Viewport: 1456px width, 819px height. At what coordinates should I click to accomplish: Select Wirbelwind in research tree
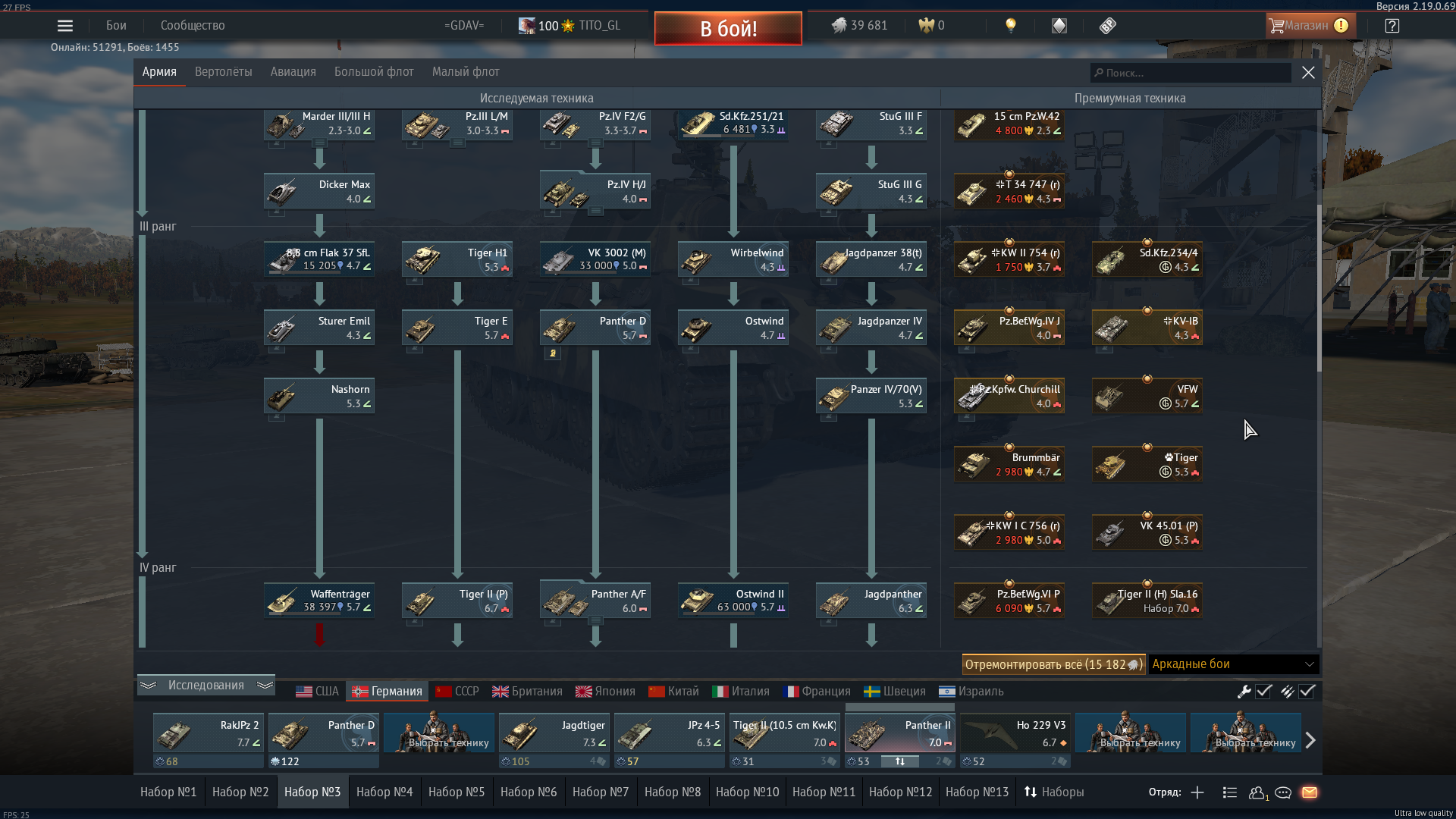[x=733, y=259]
